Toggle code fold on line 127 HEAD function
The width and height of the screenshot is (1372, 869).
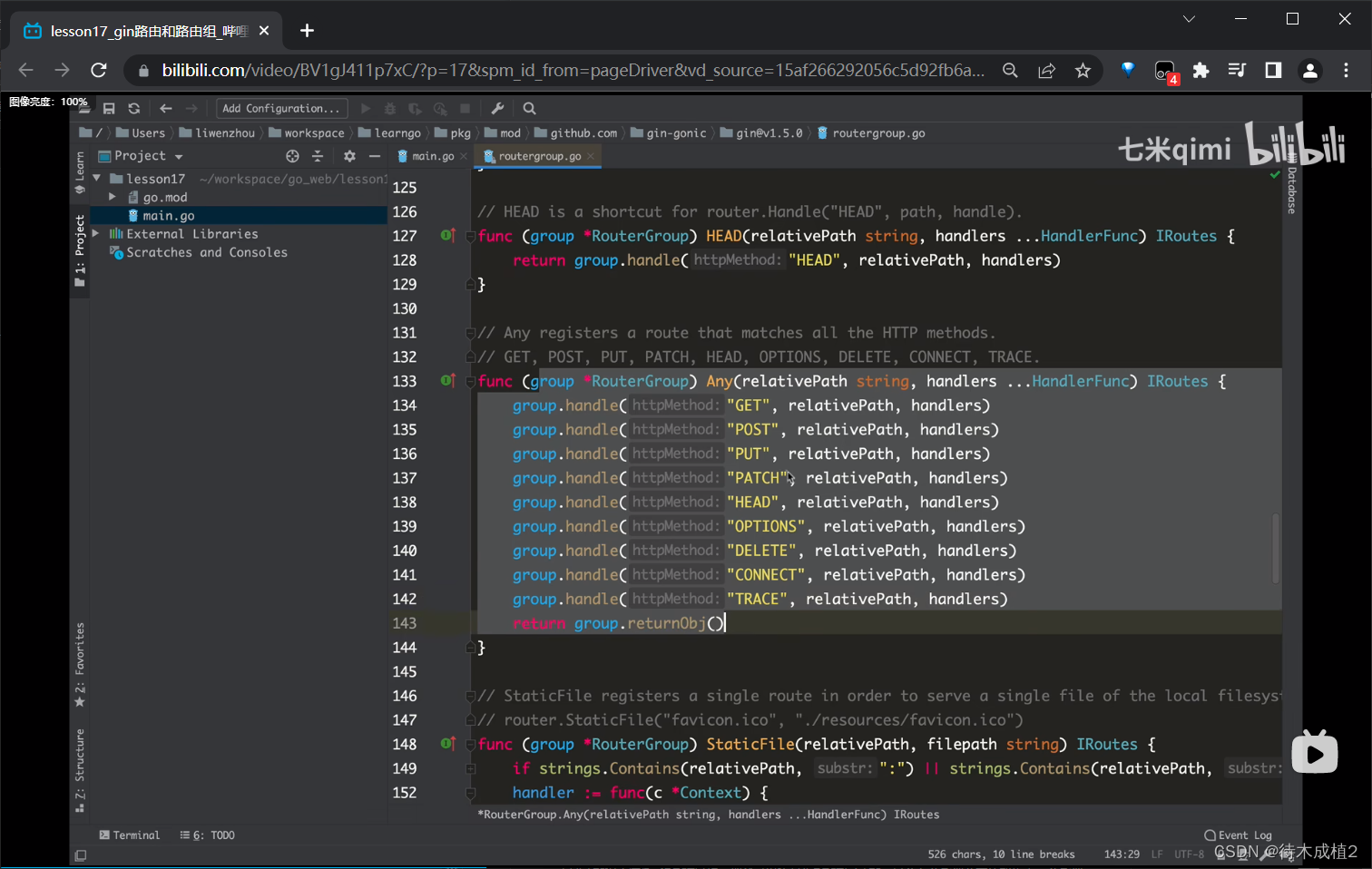coord(470,237)
